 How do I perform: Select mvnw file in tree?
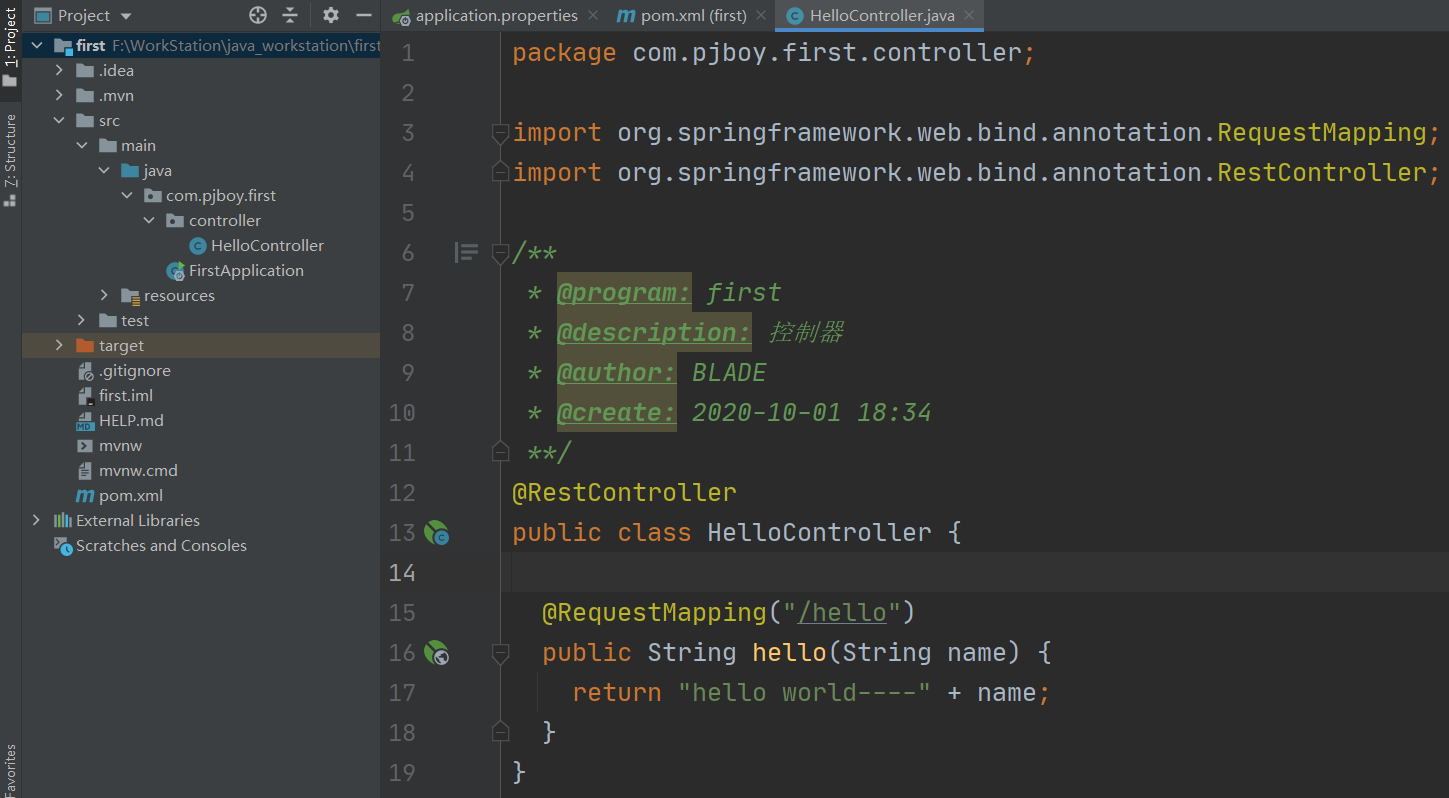point(120,445)
